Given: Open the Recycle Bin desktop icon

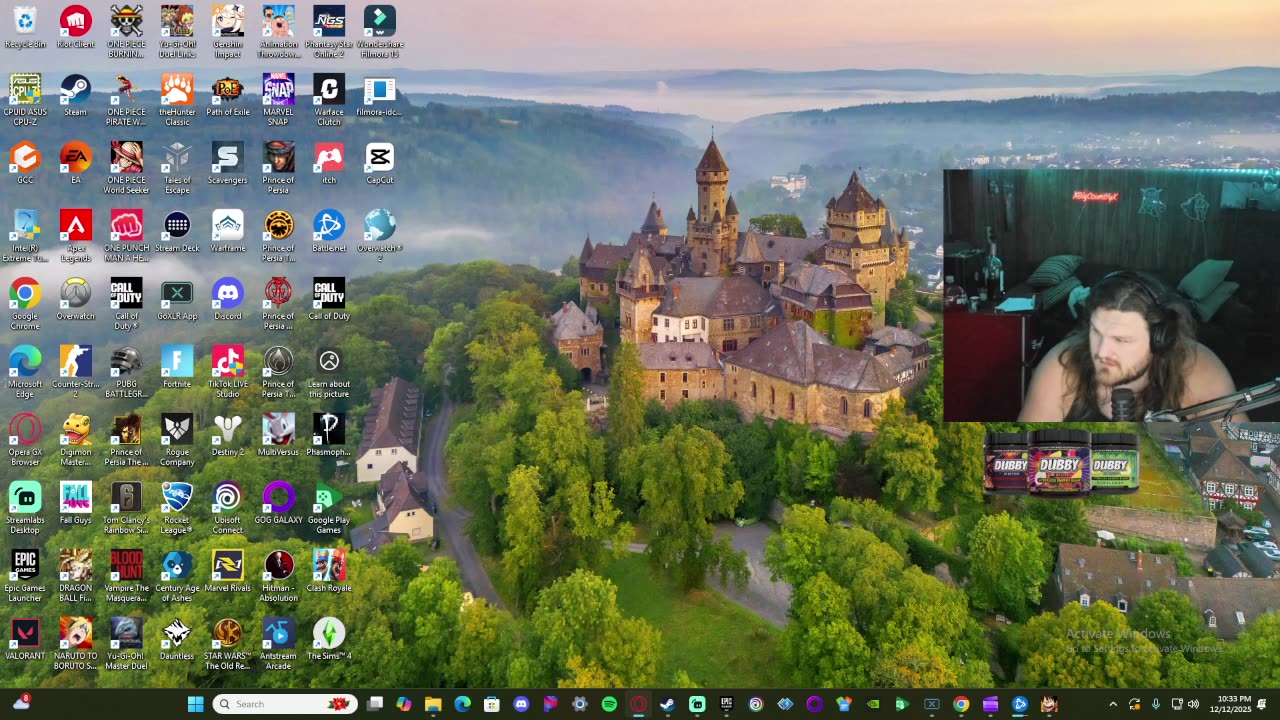Looking at the screenshot, I should pyautogui.click(x=25, y=28).
